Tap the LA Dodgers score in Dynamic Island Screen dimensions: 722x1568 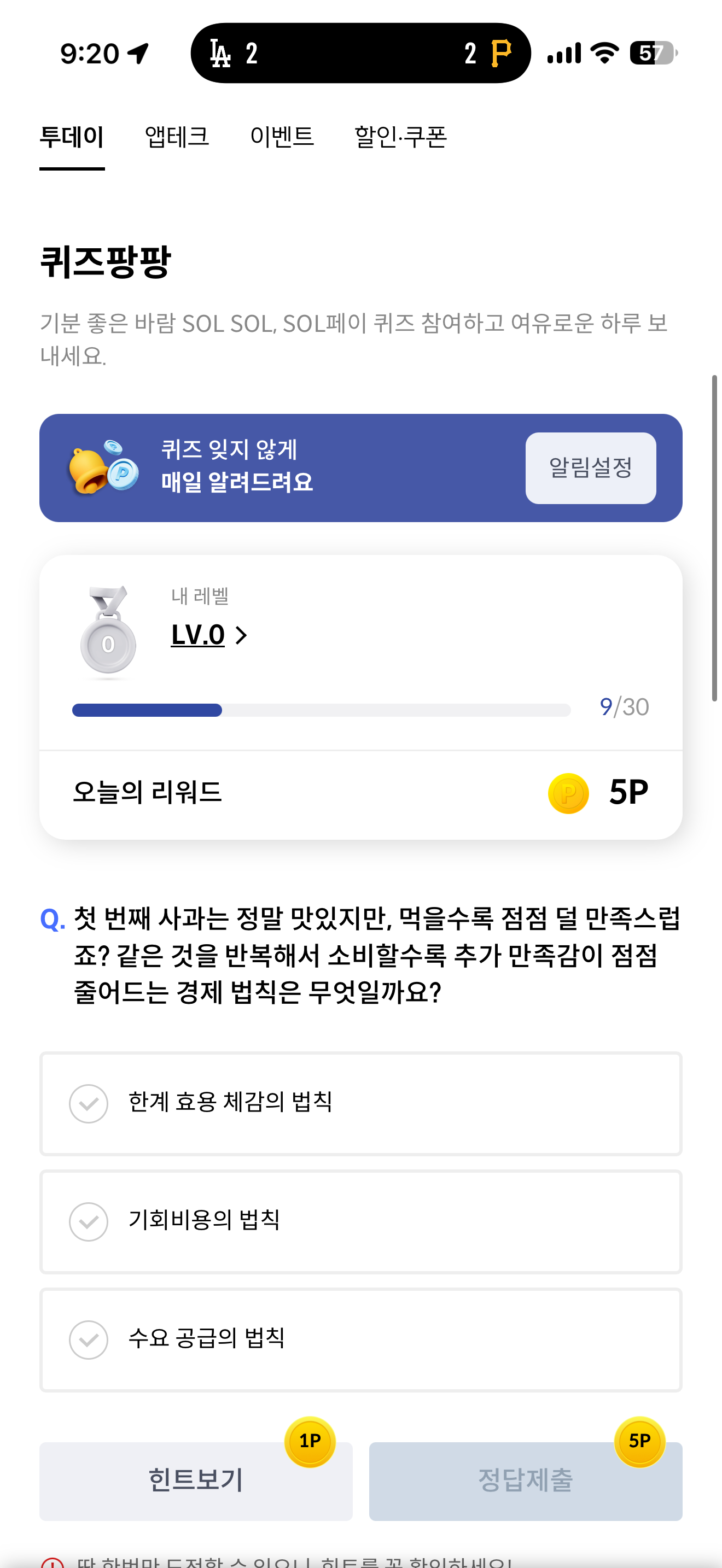(x=233, y=54)
